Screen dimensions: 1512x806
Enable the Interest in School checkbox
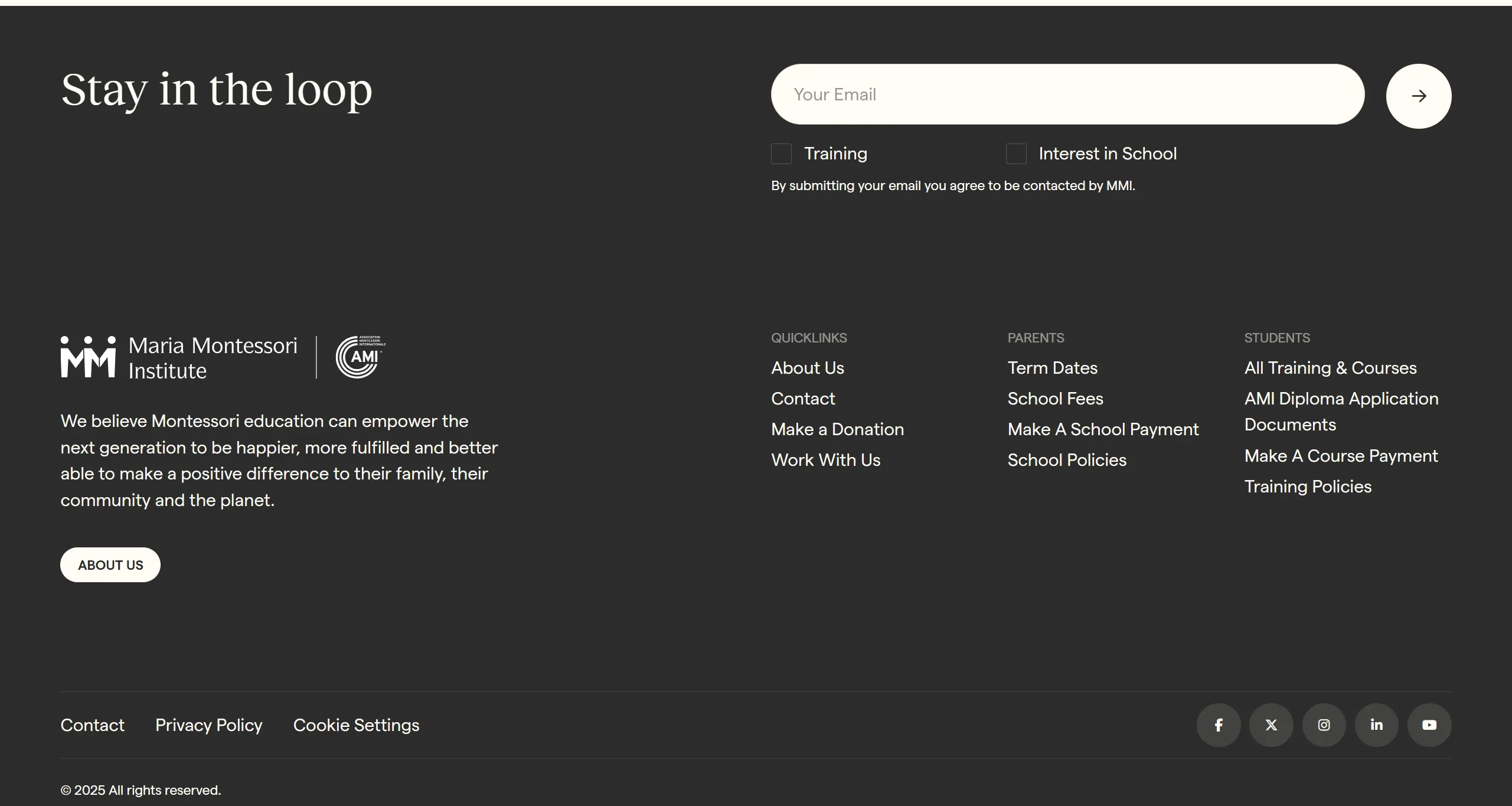pyautogui.click(x=1015, y=154)
